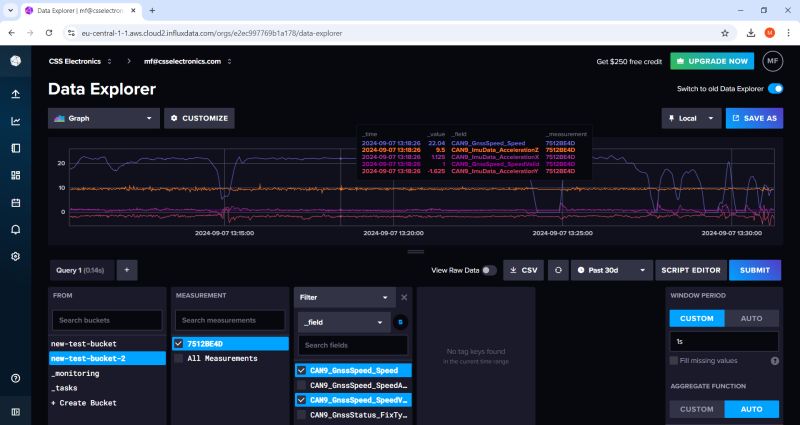Click the SAVE AS button
Screen dimensions: 800x425
tap(754, 118)
